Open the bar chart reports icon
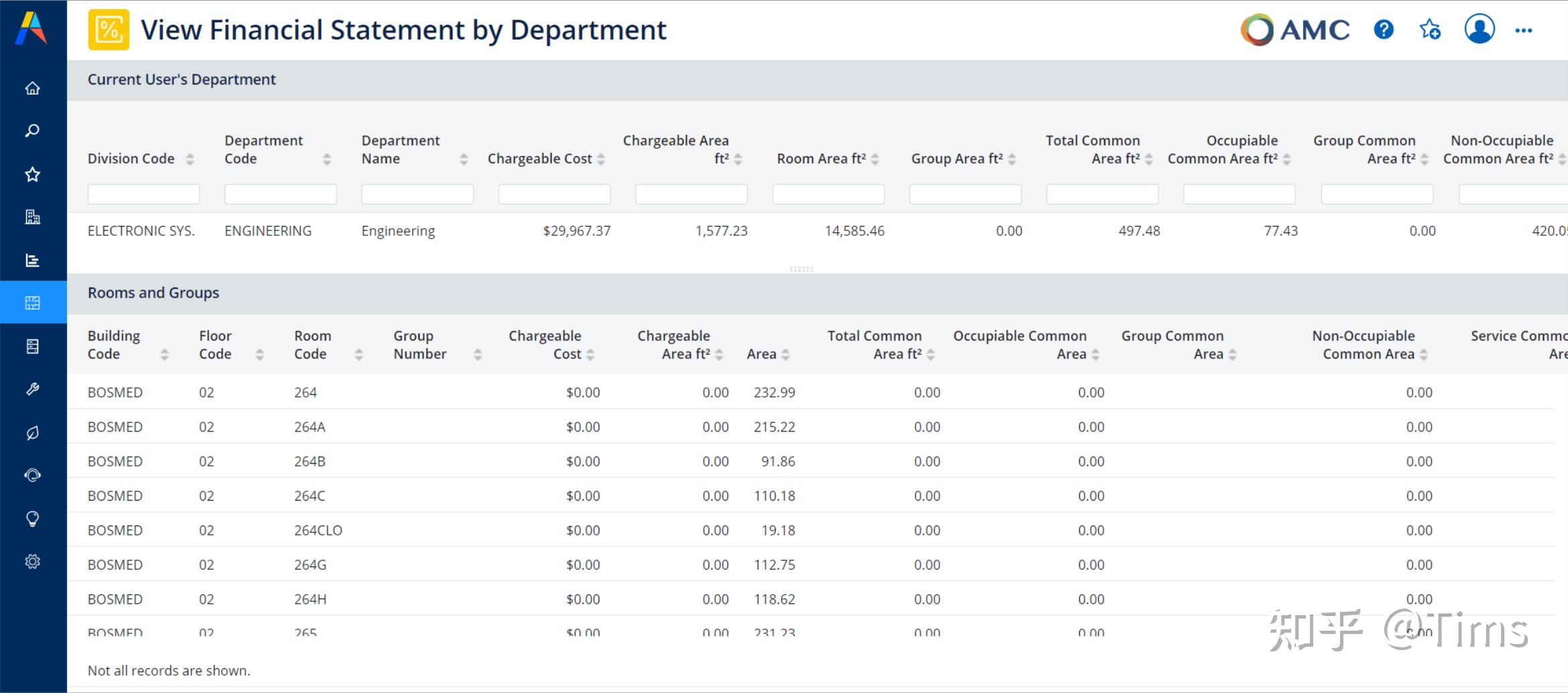Image resolution: width=1568 pixels, height=693 pixels. pyautogui.click(x=32, y=260)
